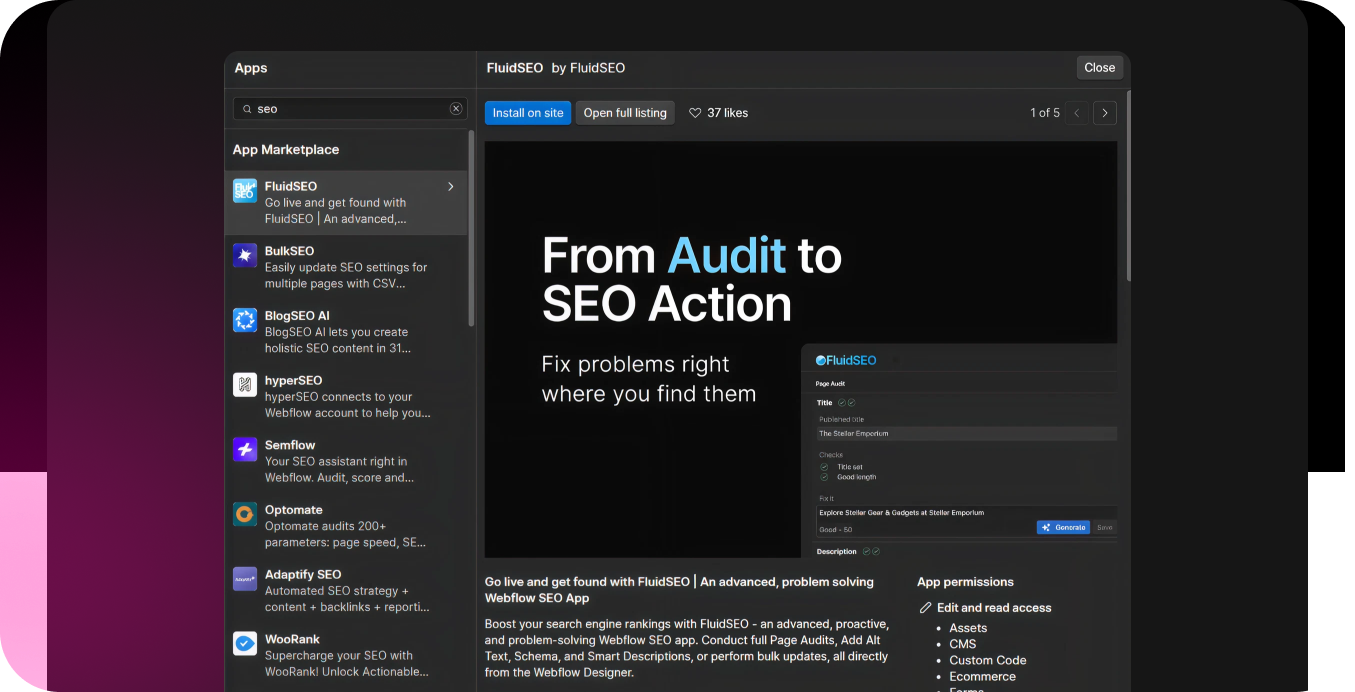The image size is (1355, 692).
Task: Click the Custom Code permission item
Action: [x=988, y=660]
